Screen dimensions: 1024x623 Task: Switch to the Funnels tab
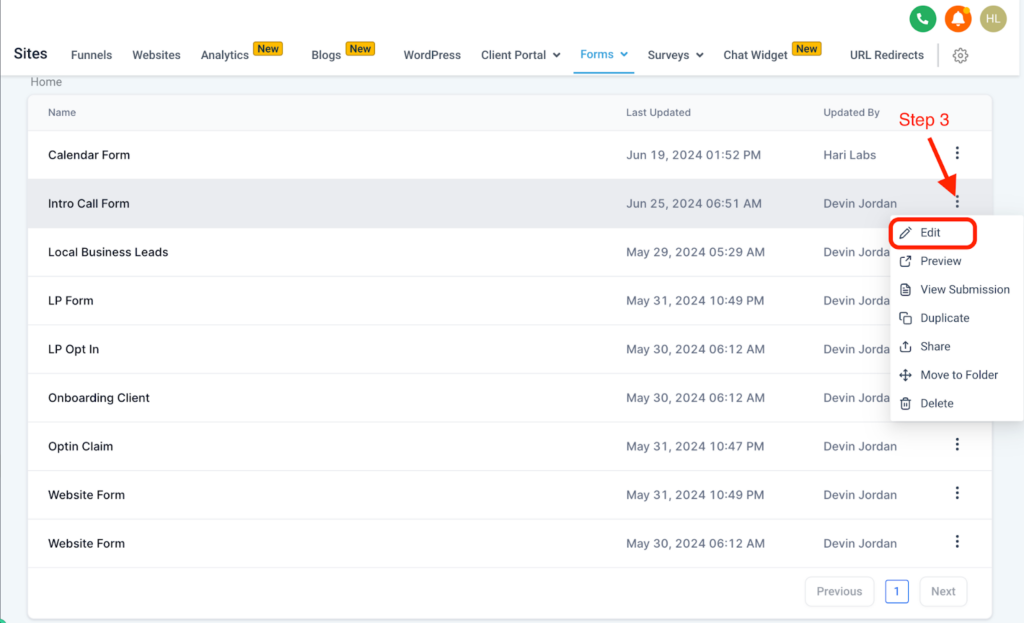[x=91, y=55]
